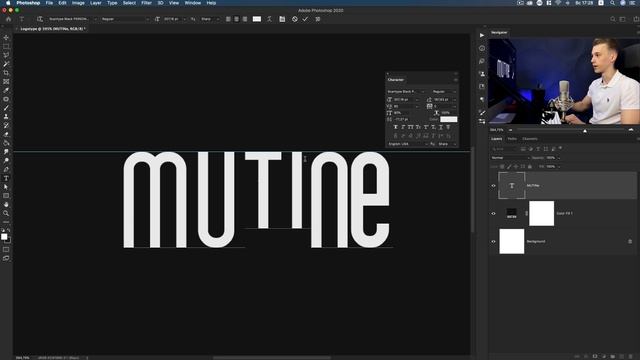Viewport: 640px width, 360px height.
Task: Select the Color Fill 1 layer mask thumbnail
Action: (x=542, y=213)
